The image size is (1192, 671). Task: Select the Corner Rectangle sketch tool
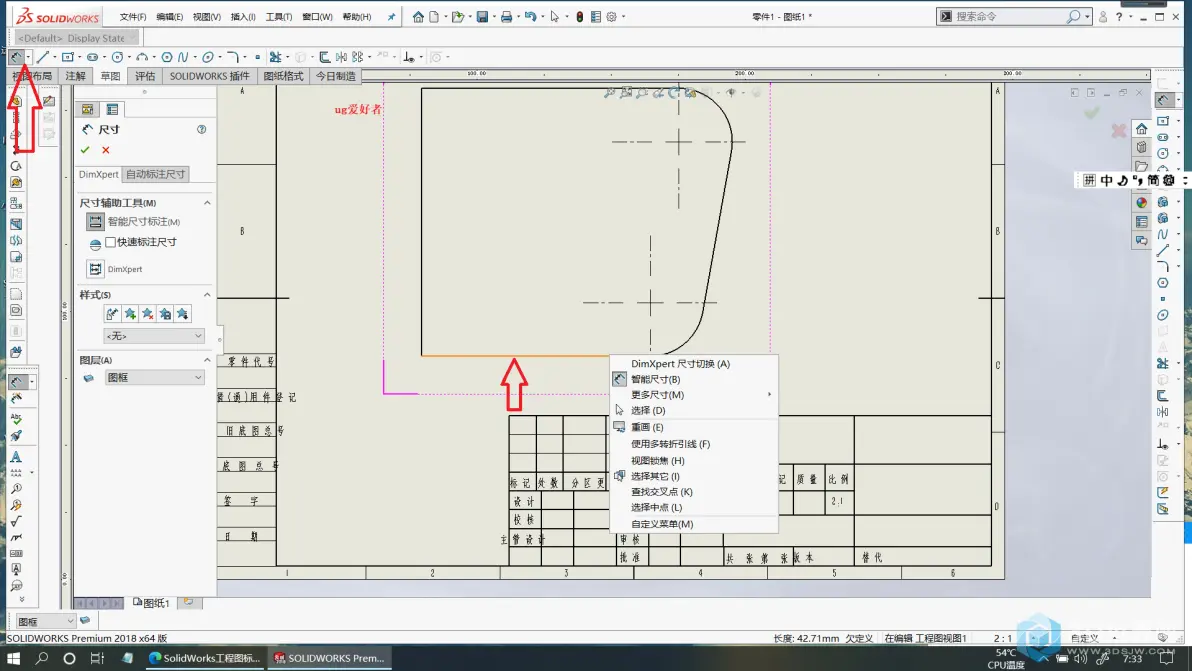click(x=68, y=57)
